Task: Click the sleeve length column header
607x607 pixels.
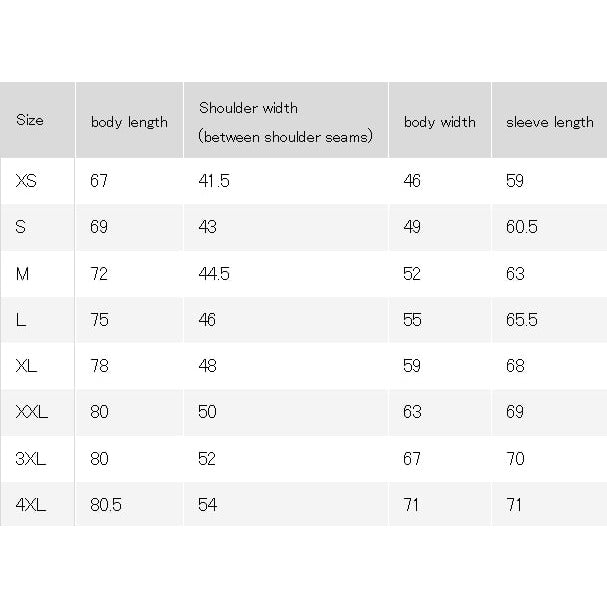Action: [550, 122]
